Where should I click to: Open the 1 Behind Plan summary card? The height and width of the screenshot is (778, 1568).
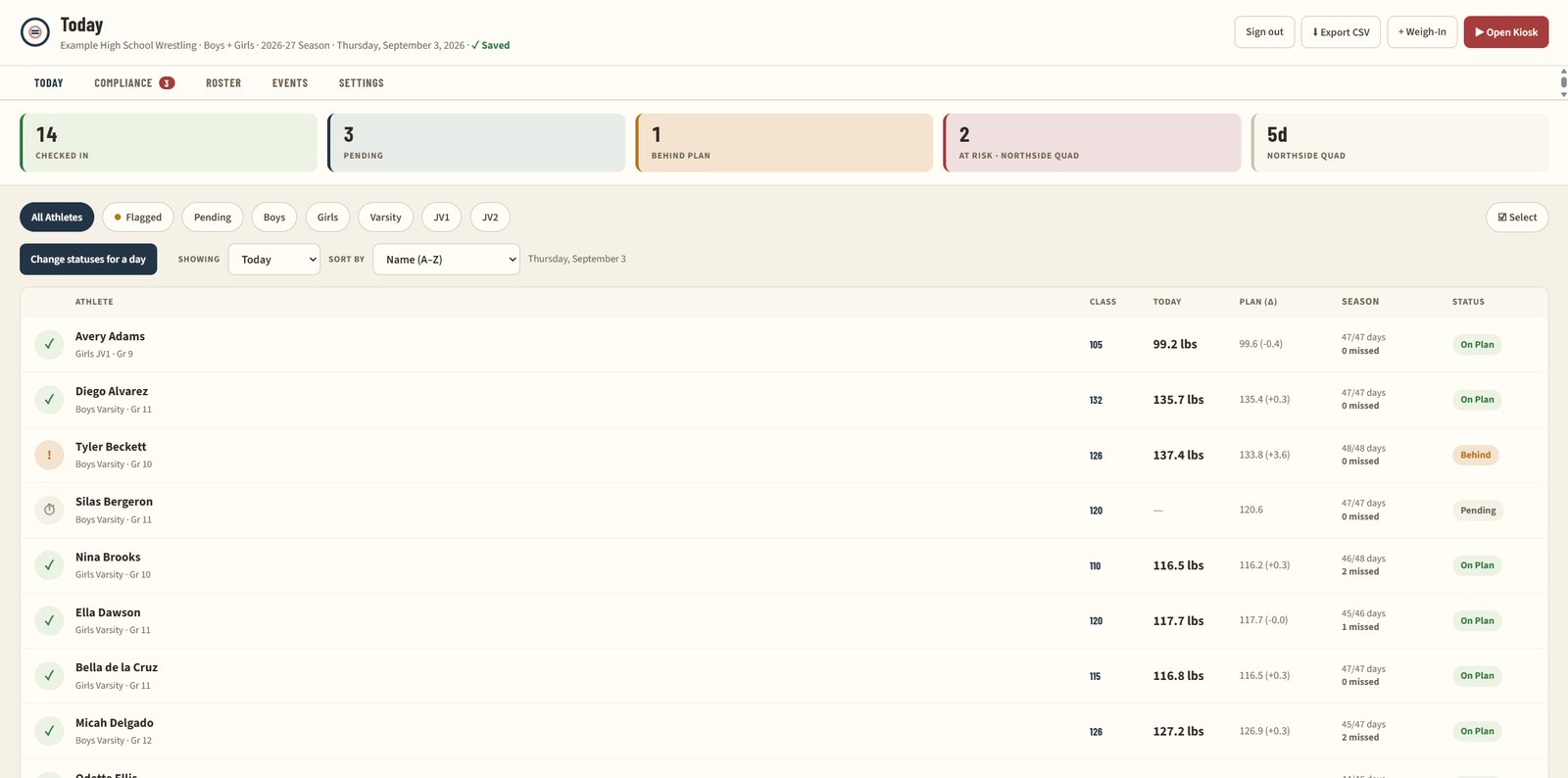784,143
